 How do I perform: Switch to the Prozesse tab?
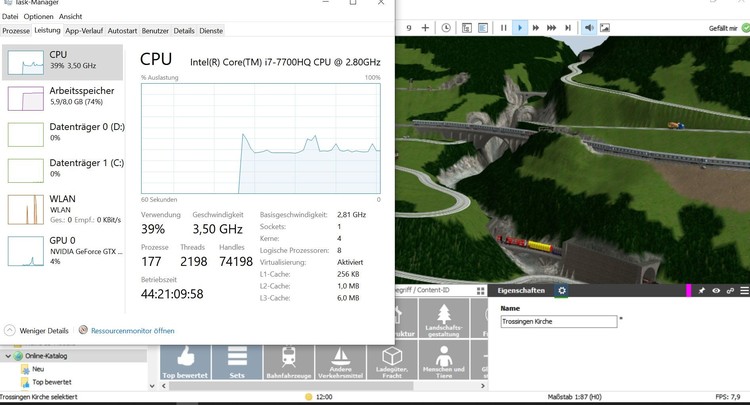point(16,31)
